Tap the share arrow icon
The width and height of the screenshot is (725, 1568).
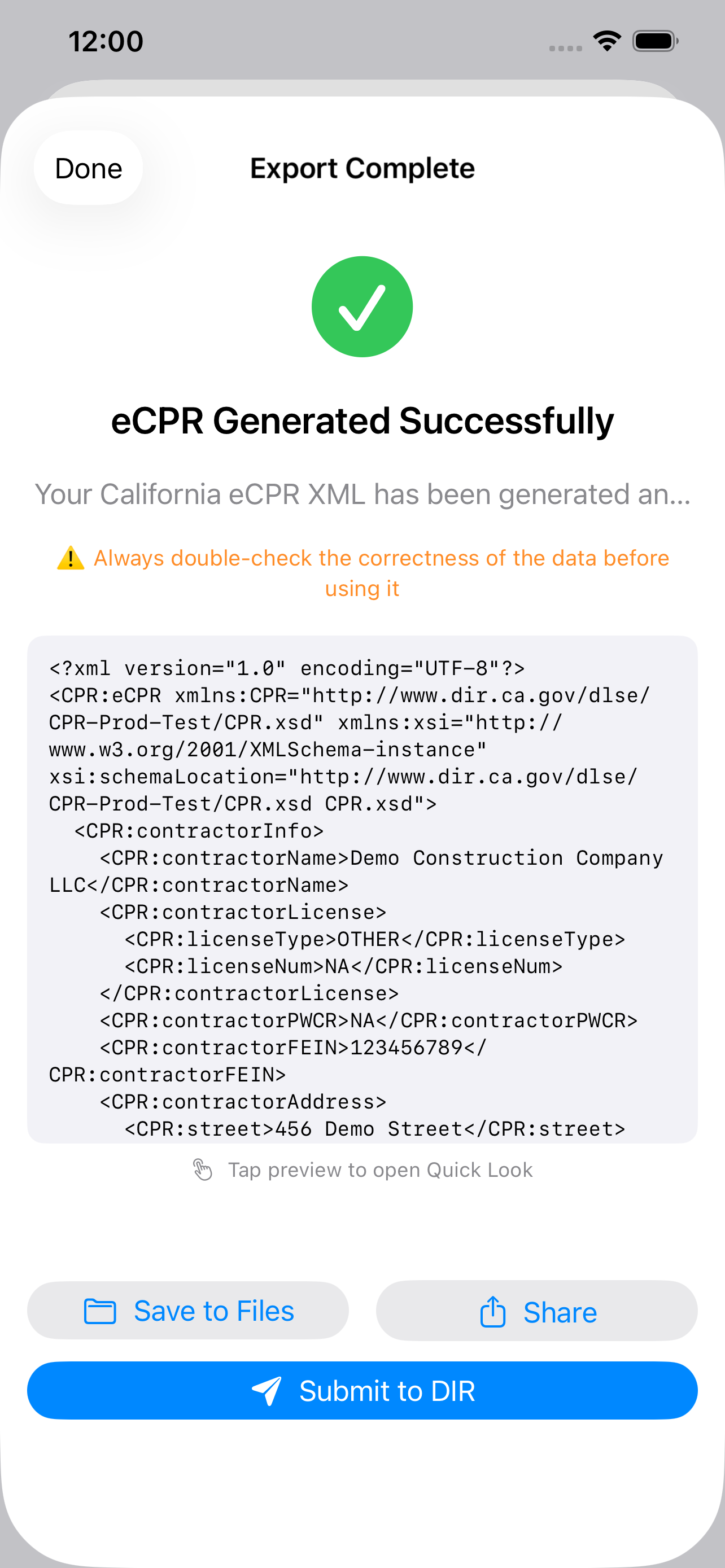(x=492, y=1311)
